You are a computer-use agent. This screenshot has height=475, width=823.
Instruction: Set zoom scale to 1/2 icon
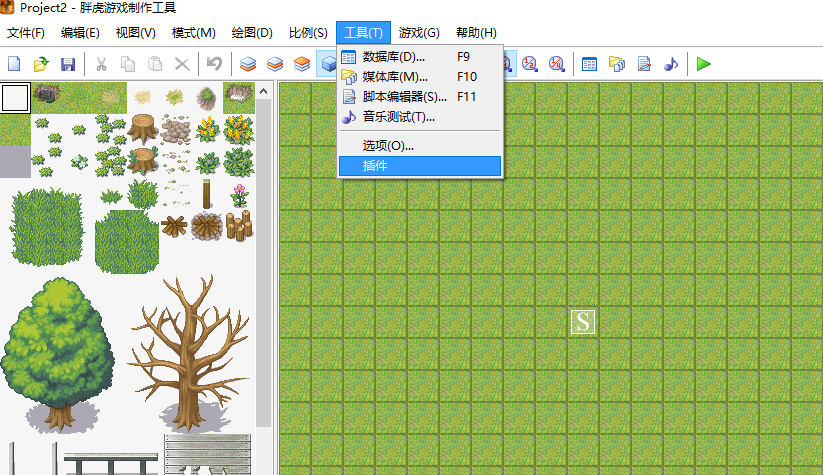point(529,64)
